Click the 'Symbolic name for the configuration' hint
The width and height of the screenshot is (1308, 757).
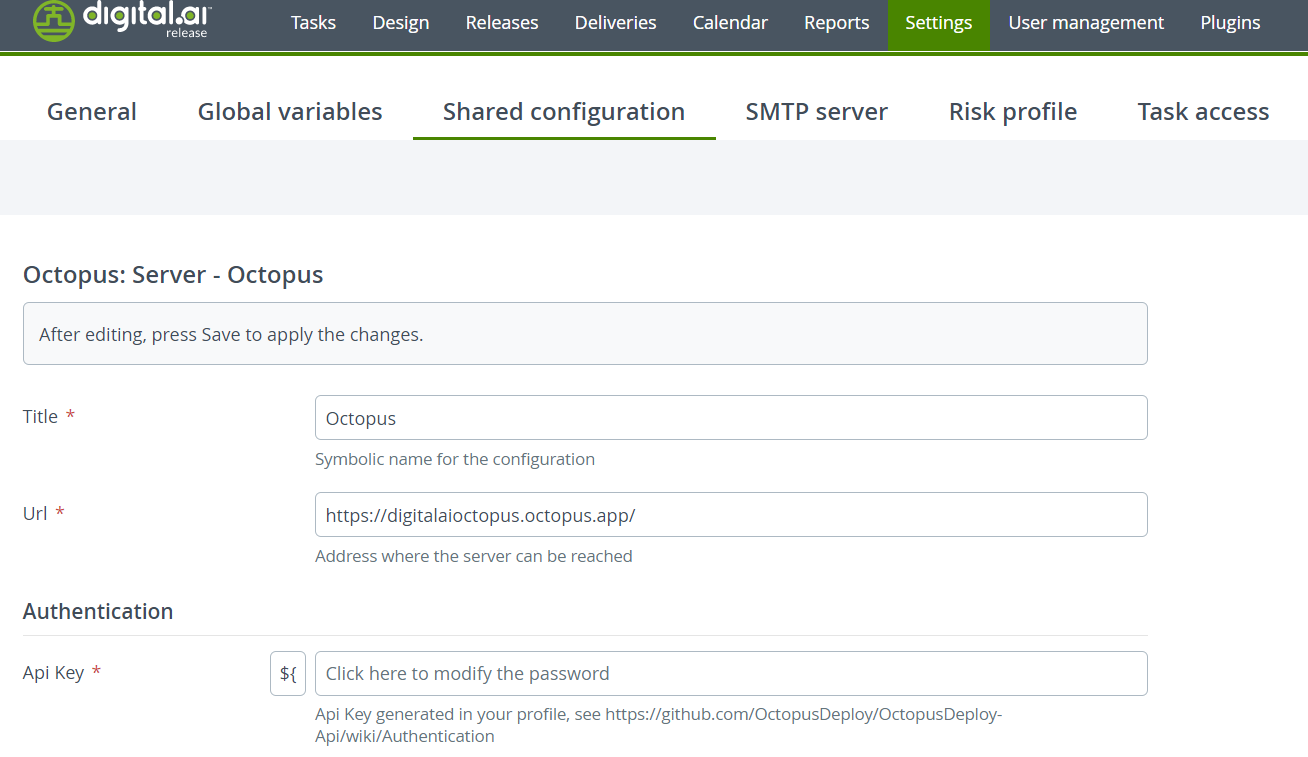pyautogui.click(x=455, y=460)
